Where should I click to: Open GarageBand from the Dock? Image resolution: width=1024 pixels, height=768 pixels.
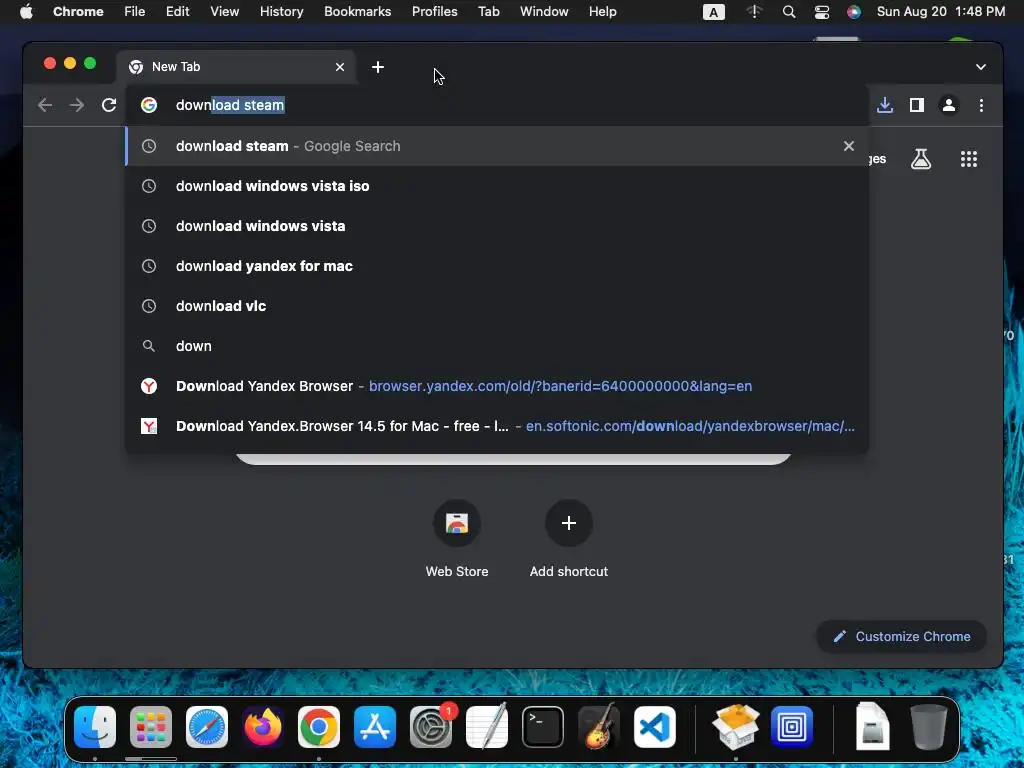[x=599, y=727]
